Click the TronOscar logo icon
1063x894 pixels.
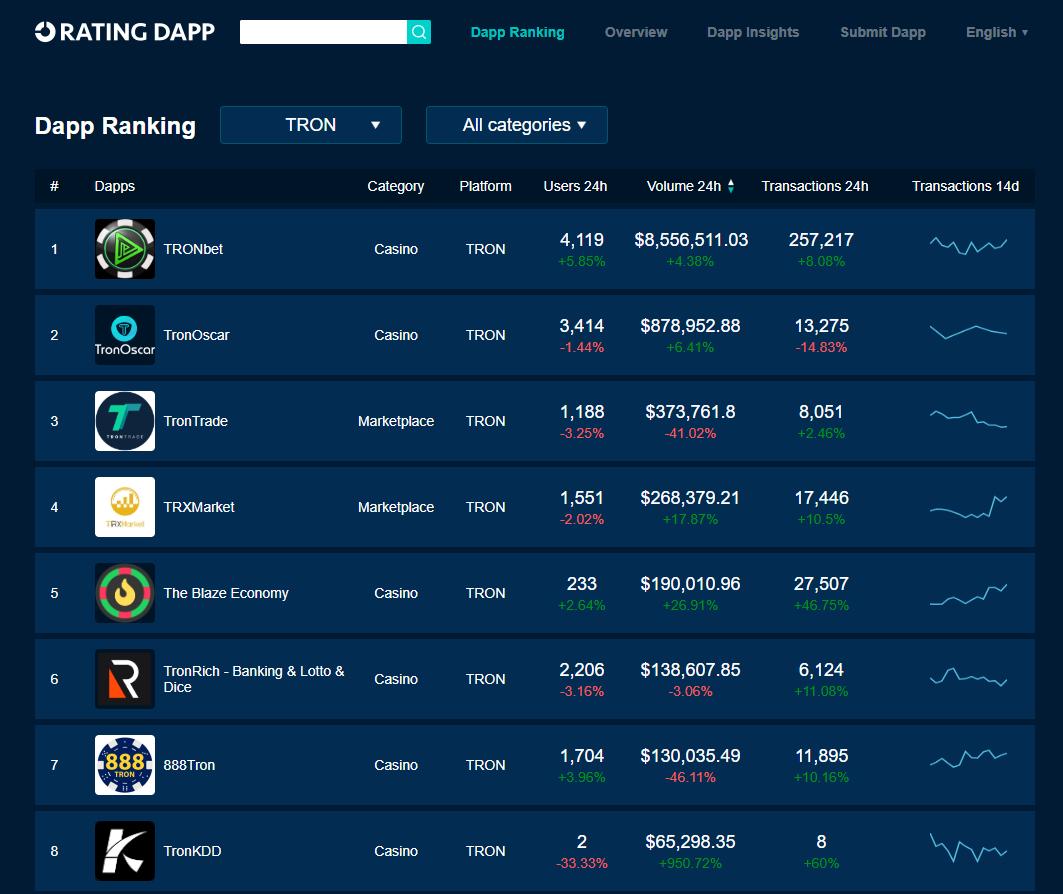(x=125, y=335)
